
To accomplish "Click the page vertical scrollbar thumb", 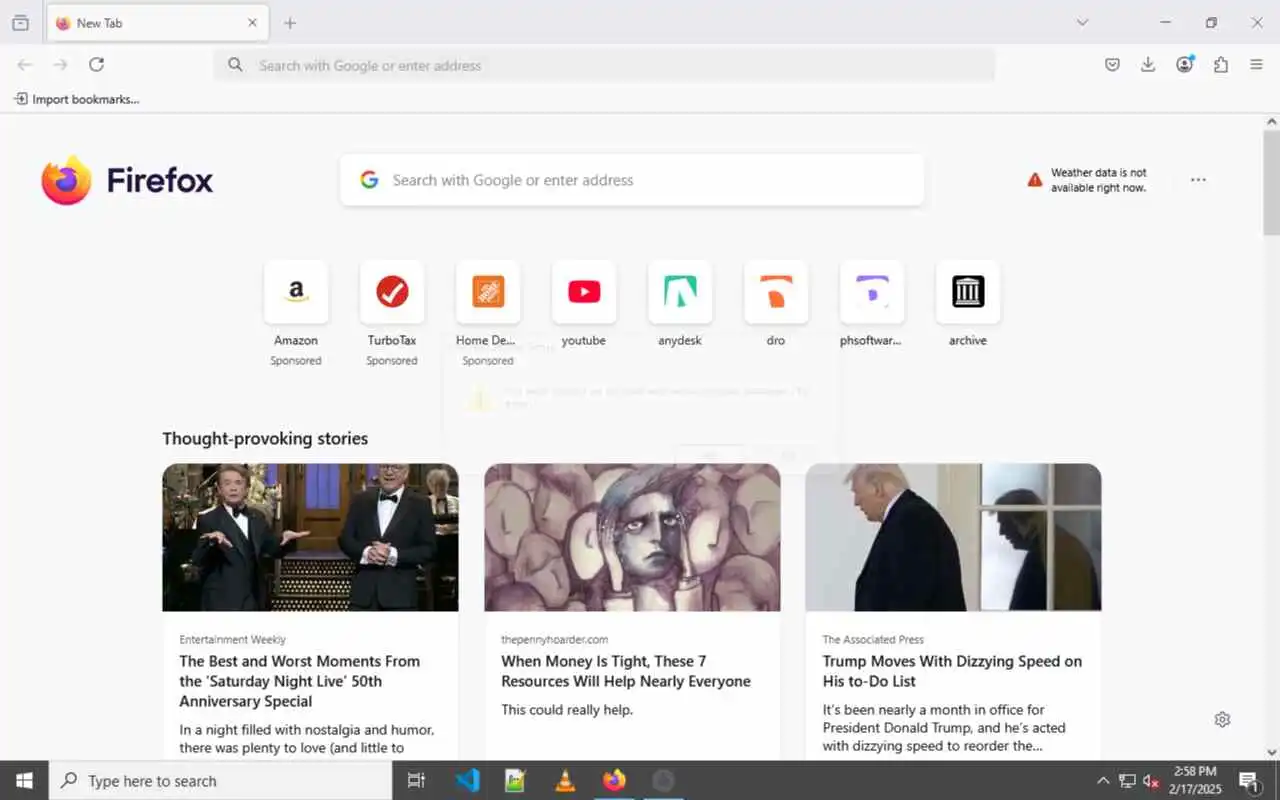I will point(1271,183).
